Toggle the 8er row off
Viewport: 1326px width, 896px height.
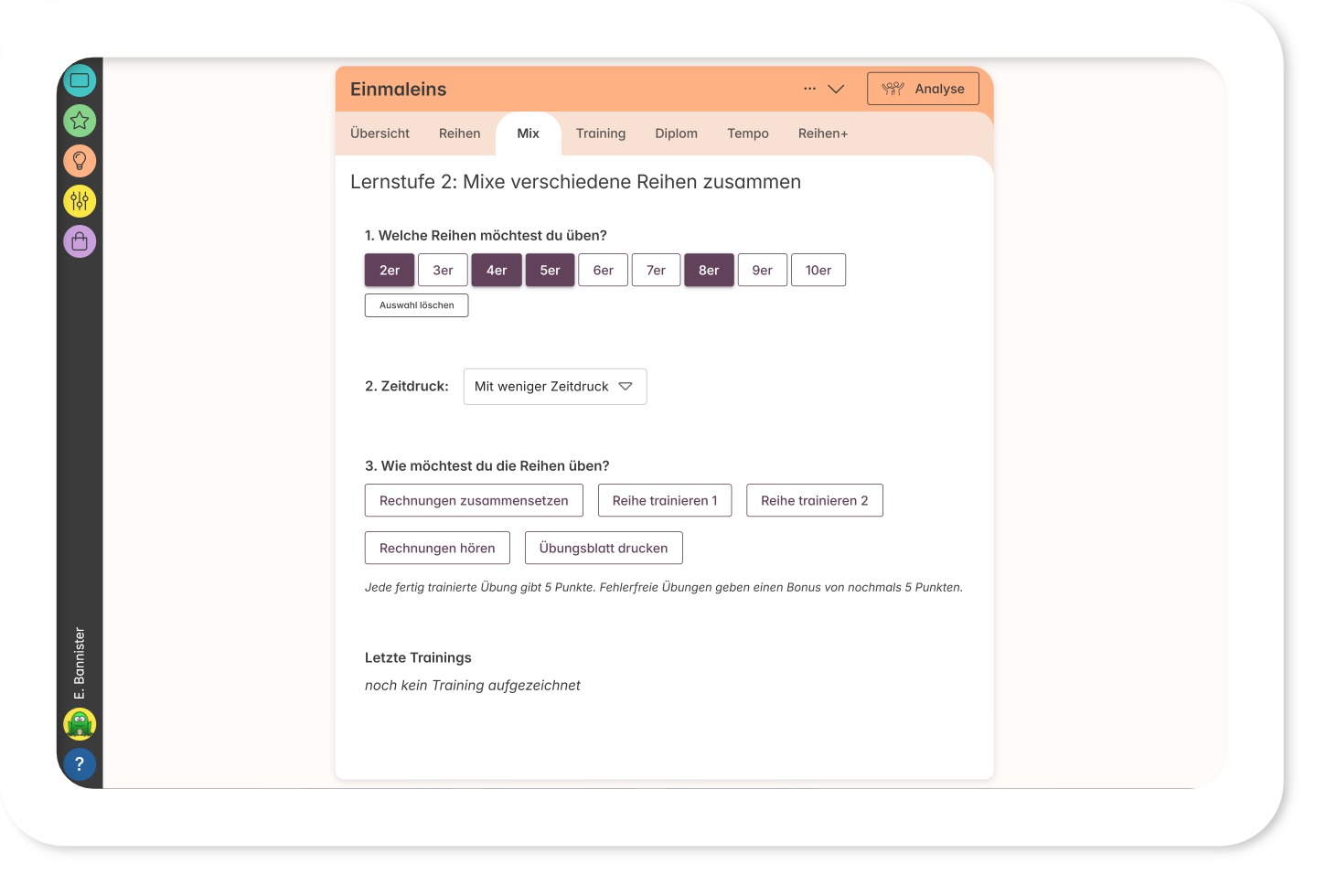pyautogui.click(x=709, y=271)
